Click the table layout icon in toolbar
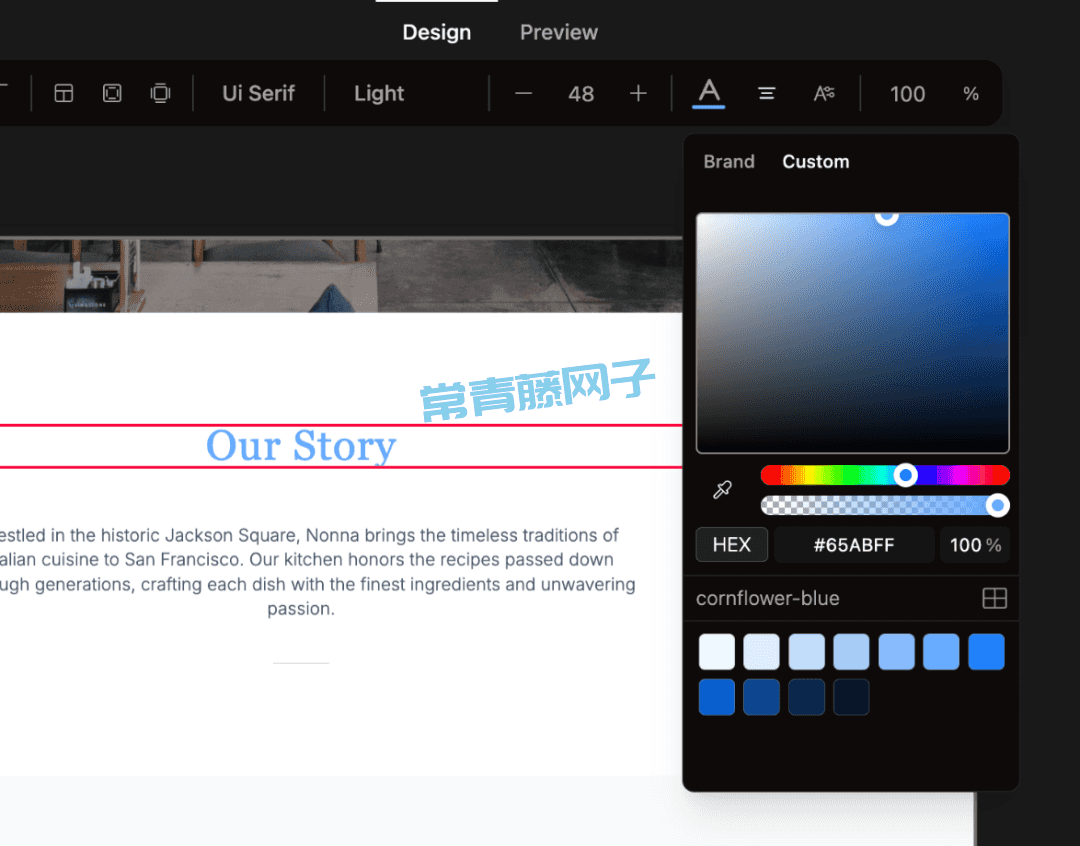 point(63,93)
